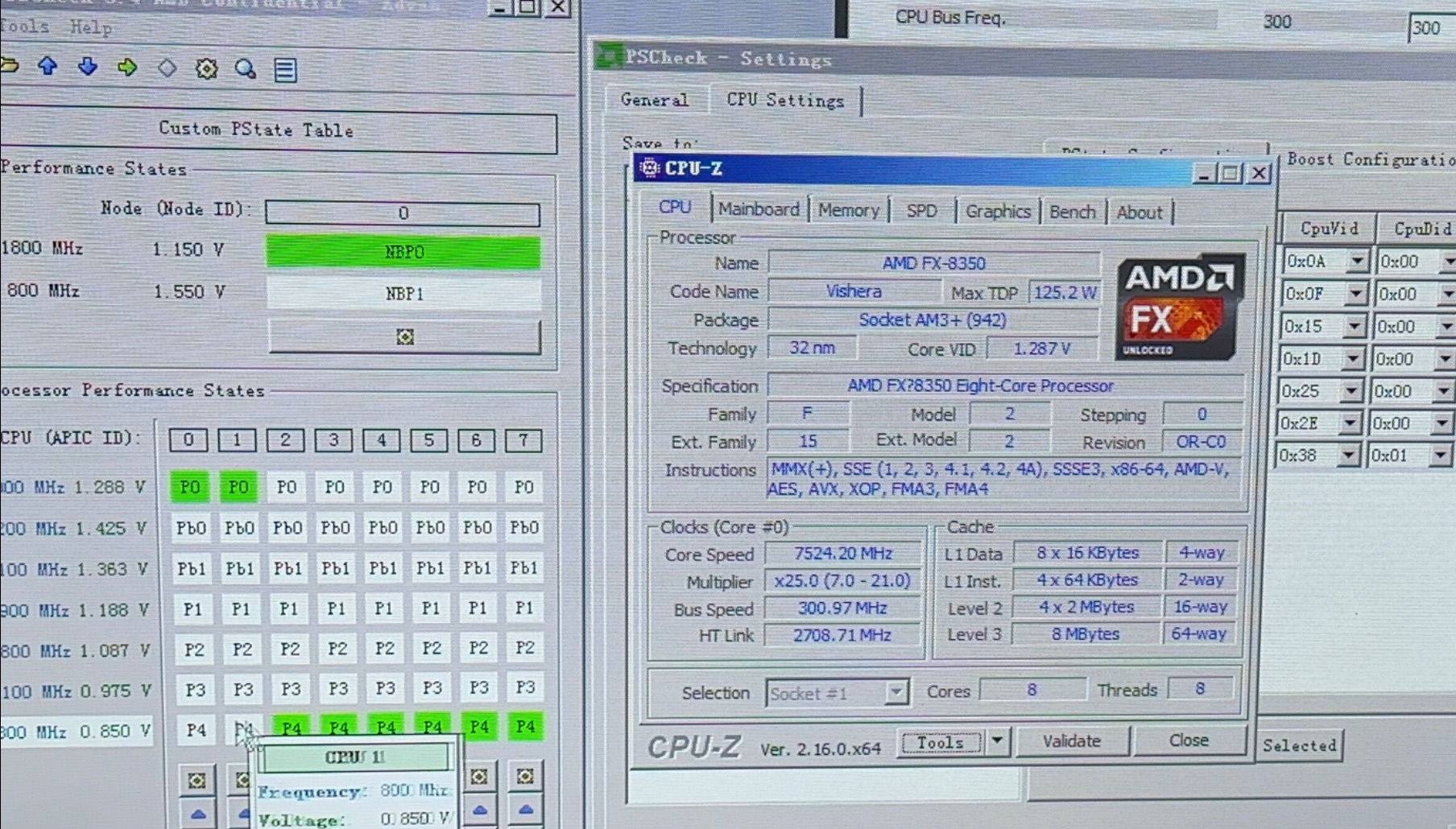This screenshot has width=1456, height=829.
Task: Click the diamond toolbar icon in PSCheck
Action: tap(167, 68)
